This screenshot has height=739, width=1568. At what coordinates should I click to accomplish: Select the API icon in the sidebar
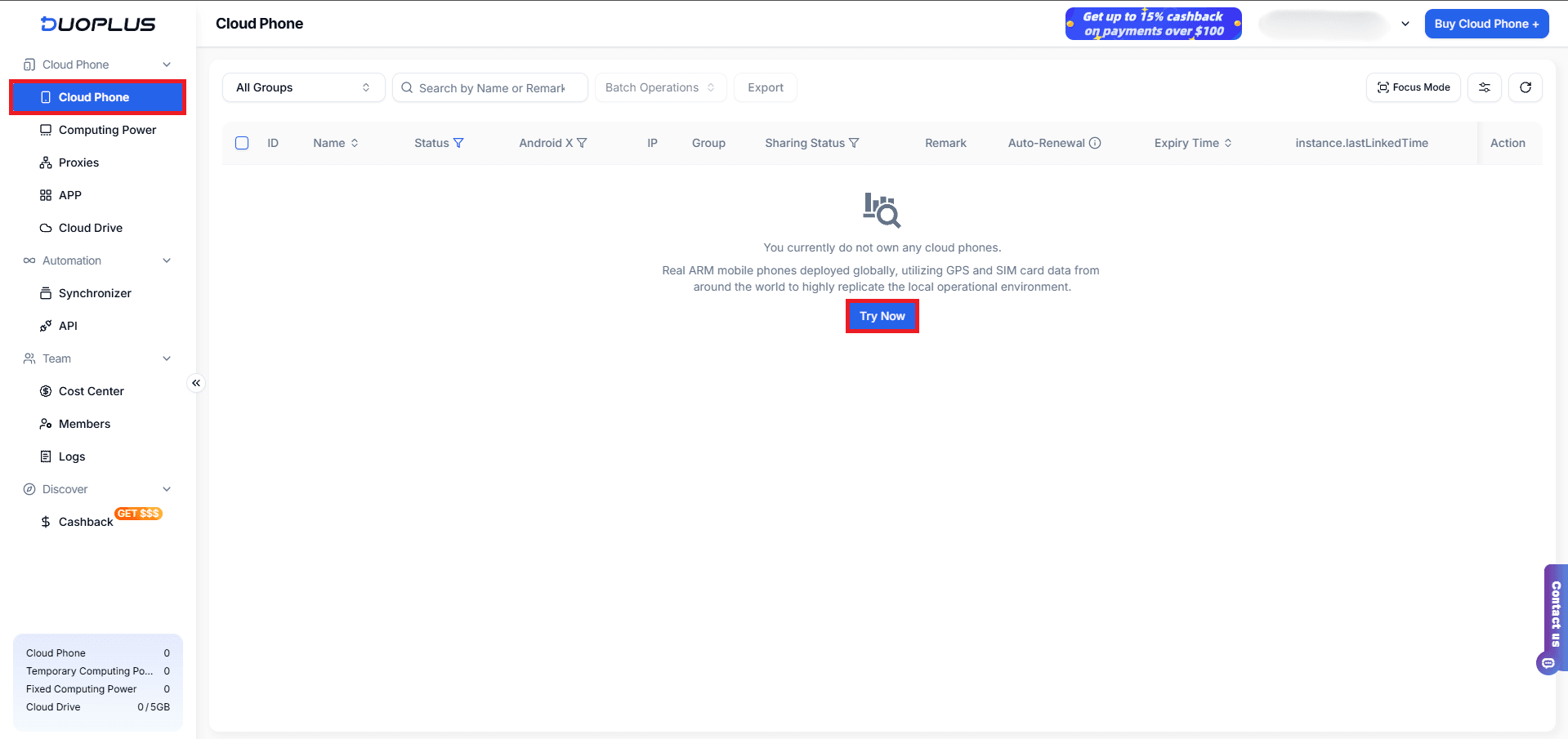(46, 325)
